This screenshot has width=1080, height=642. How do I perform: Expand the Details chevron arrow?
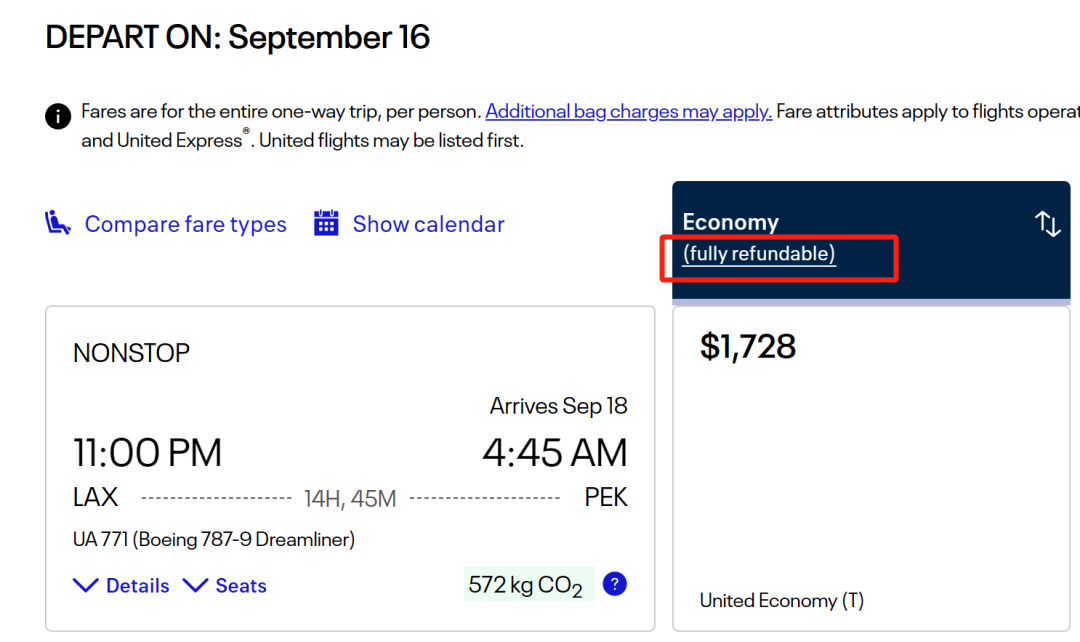(86, 585)
